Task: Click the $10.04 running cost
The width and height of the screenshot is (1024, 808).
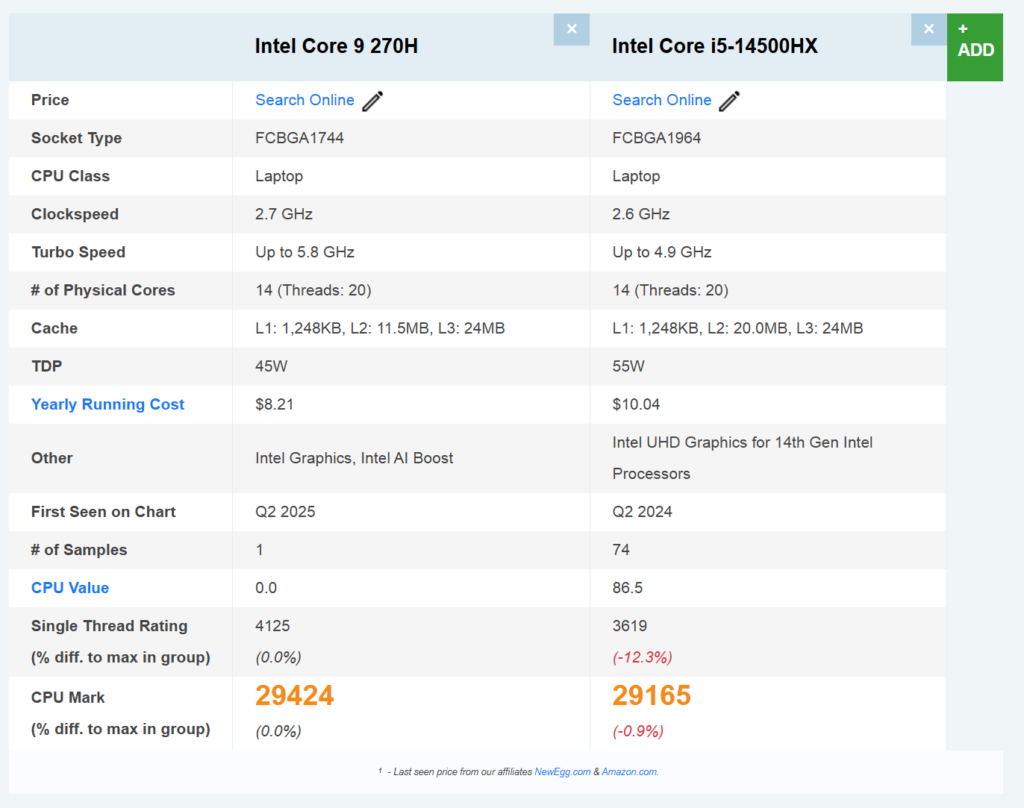Action: (636, 404)
